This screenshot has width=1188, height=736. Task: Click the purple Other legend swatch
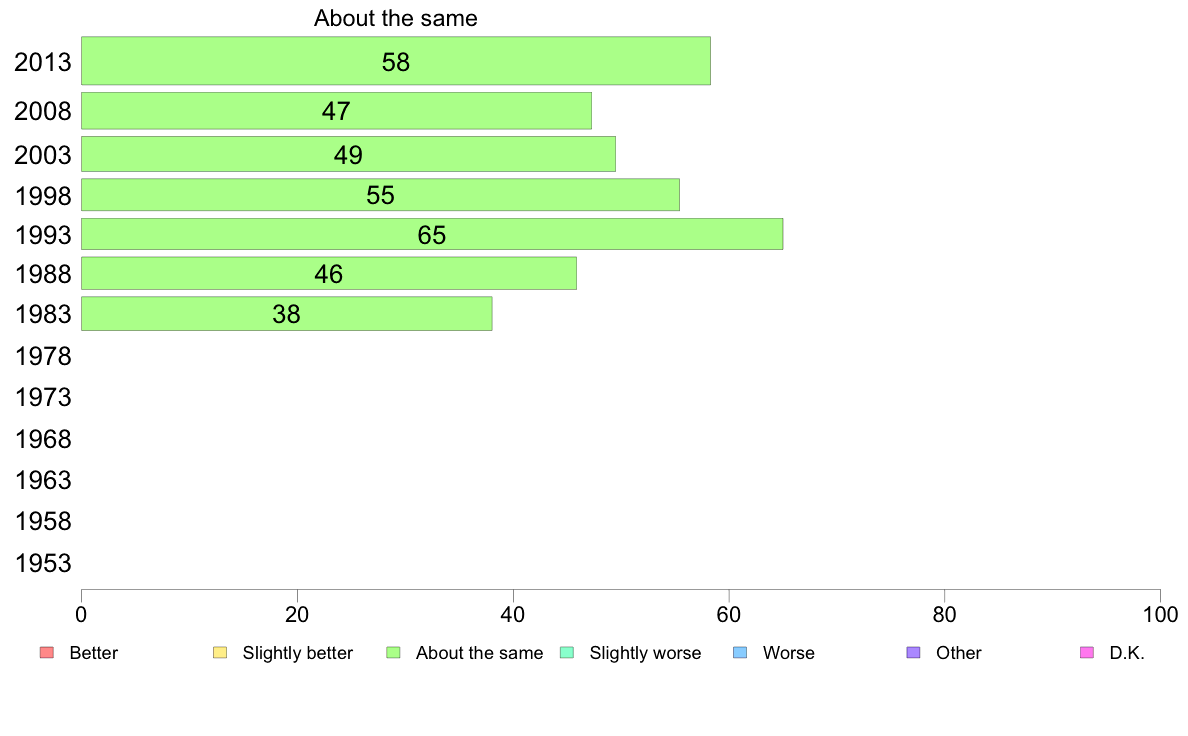pos(914,653)
